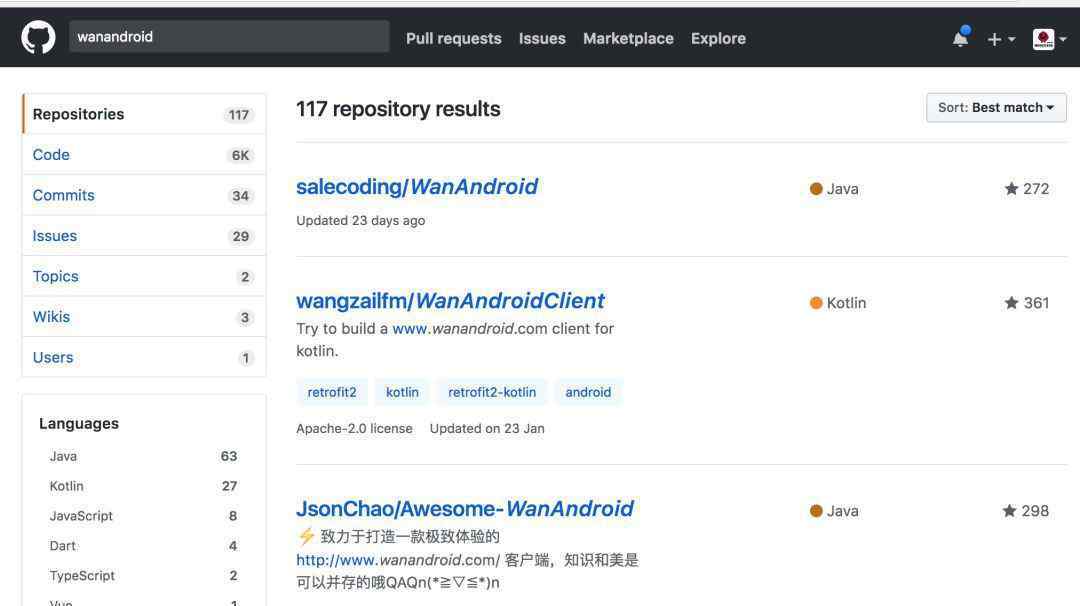Open the salecoding/WanAndroid repository

(x=417, y=187)
